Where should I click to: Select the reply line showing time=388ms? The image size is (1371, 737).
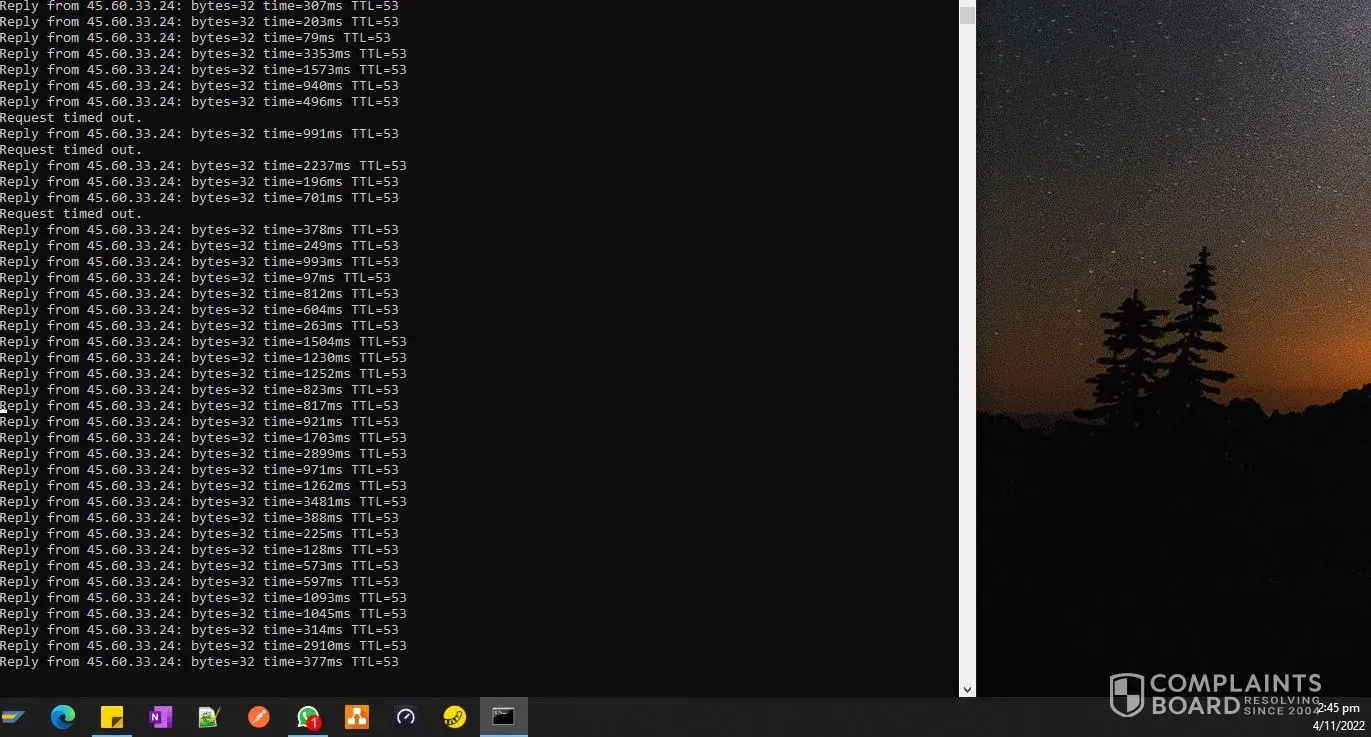pos(199,518)
